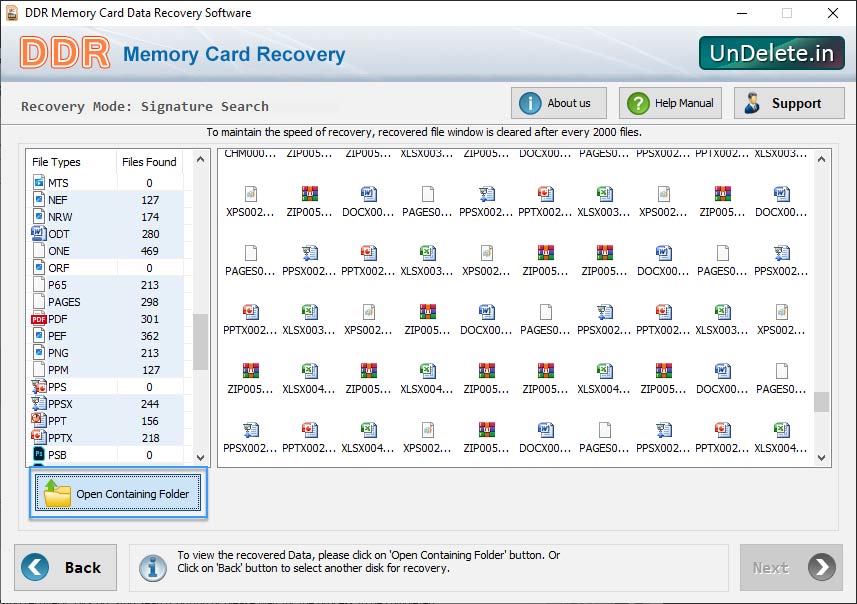857x604 pixels.
Task: Click file types list scroll down arrow
Action: point(201,458)
